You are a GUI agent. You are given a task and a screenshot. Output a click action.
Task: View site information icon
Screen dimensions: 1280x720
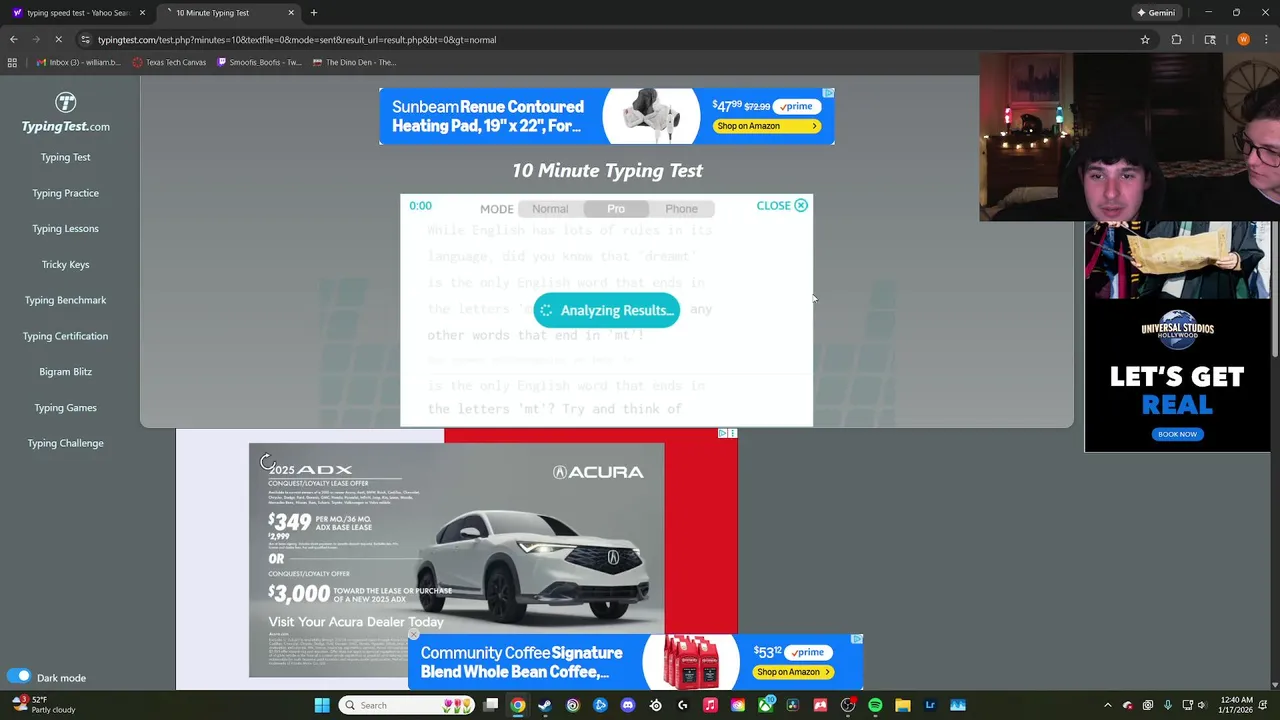[x=85, y=40]
